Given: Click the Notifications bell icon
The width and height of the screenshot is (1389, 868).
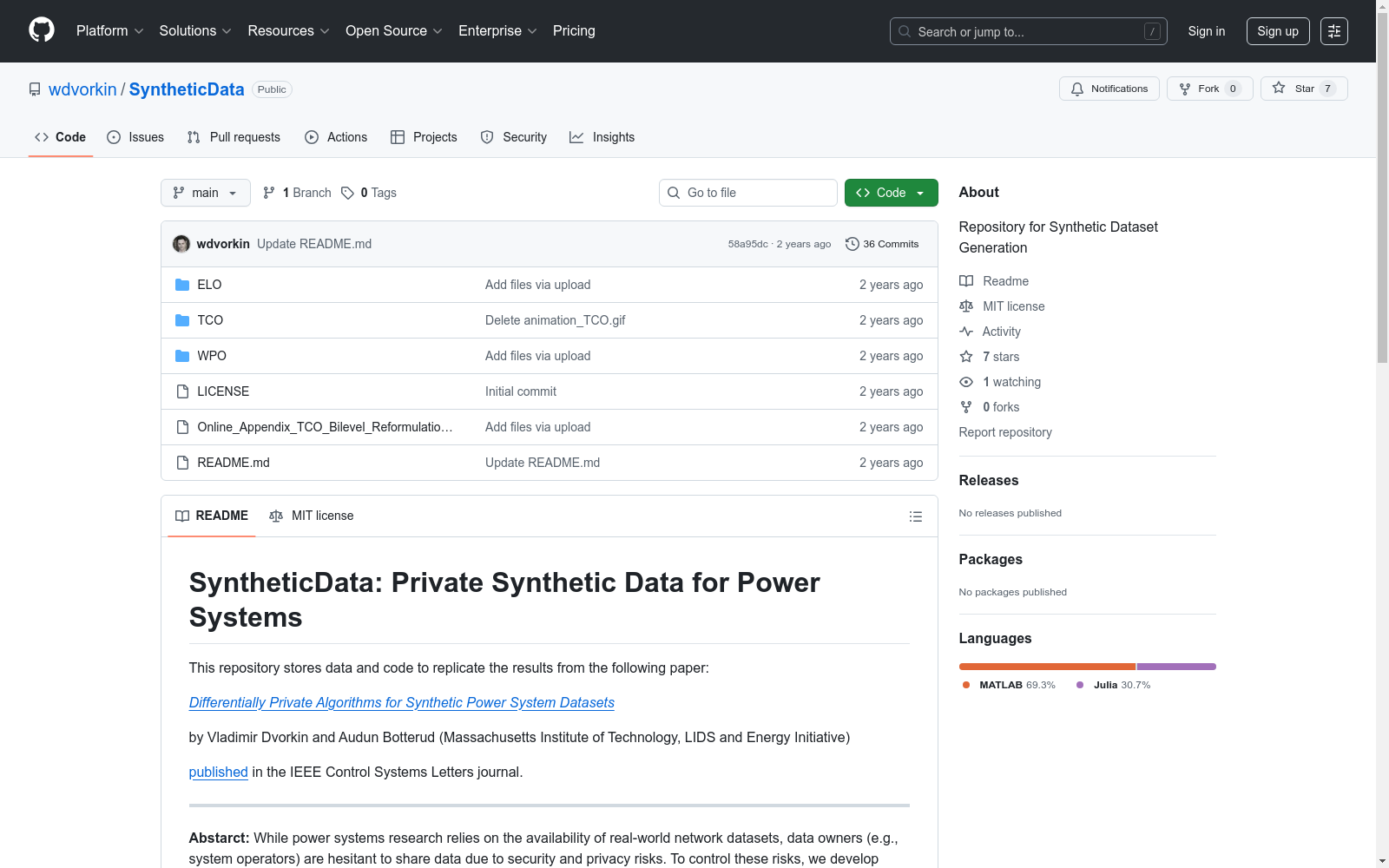Looking at the screenshot, I should pyautogui.click(x=1077, y=89).
